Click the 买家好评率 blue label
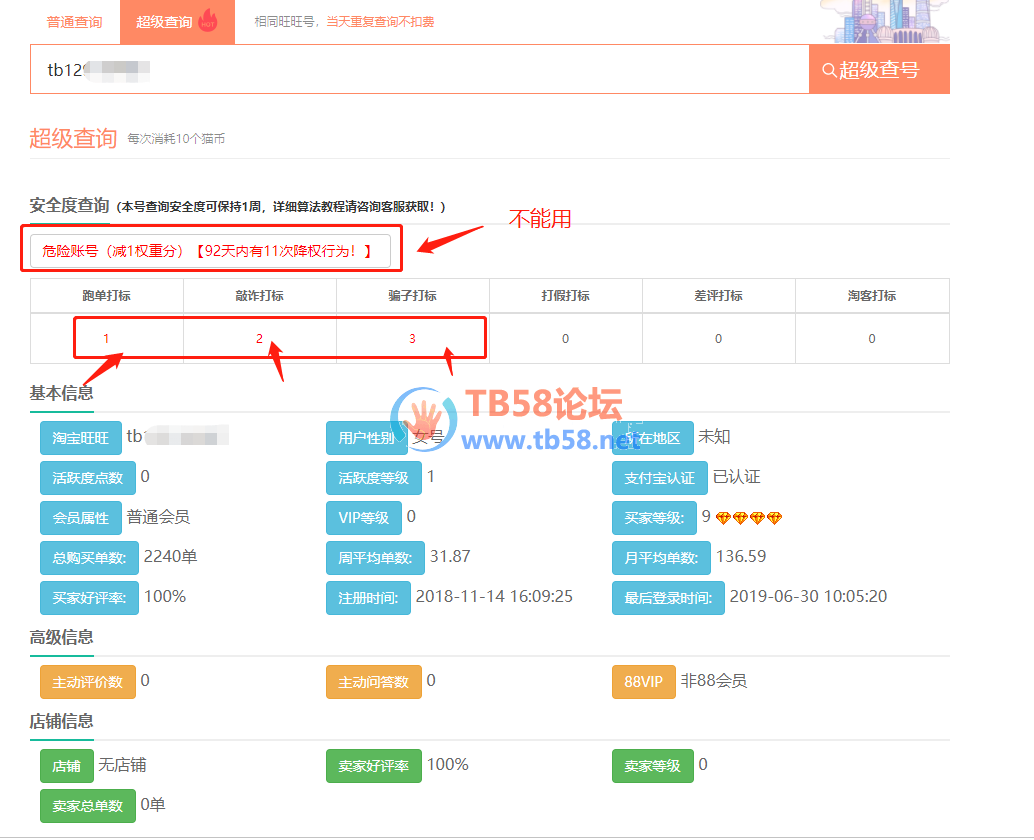1034x840 pixels. (x=88, y=598)
